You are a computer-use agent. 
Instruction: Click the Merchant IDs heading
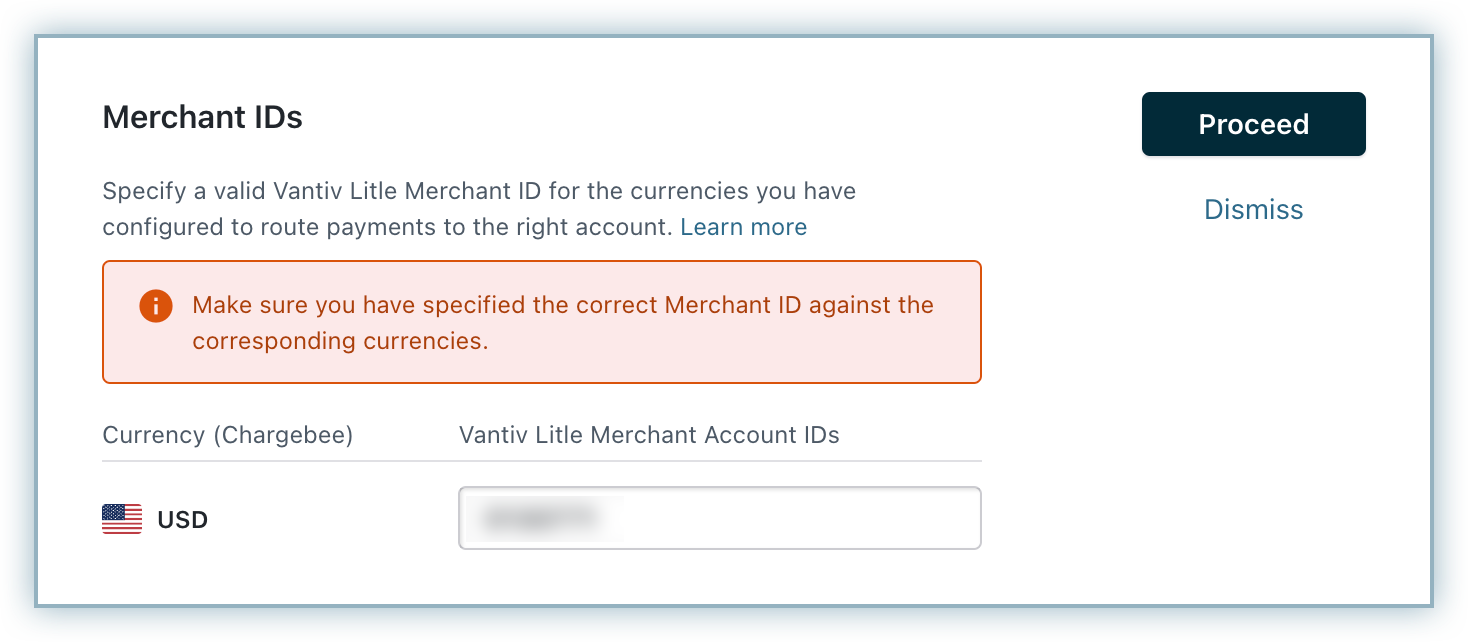[202, 118]
